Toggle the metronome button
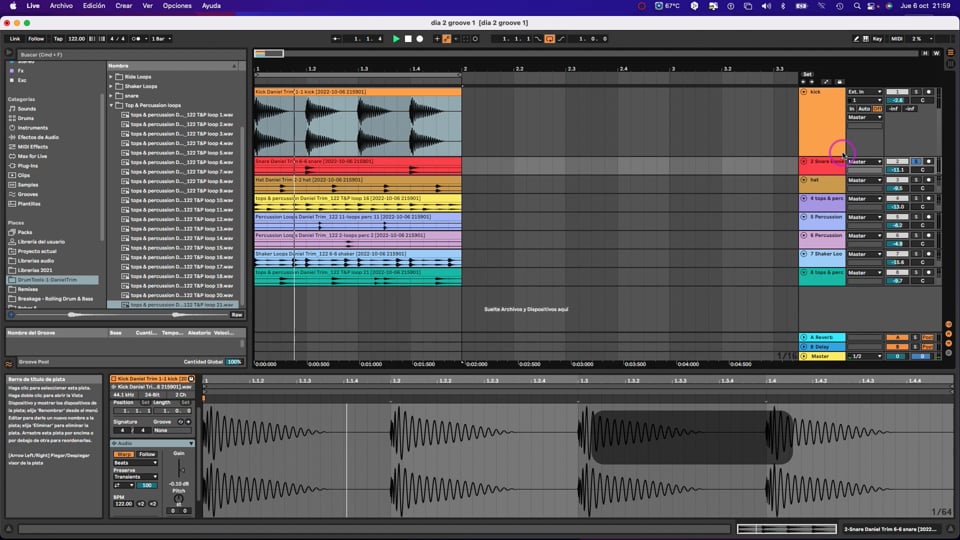 [x=136, y=39]
